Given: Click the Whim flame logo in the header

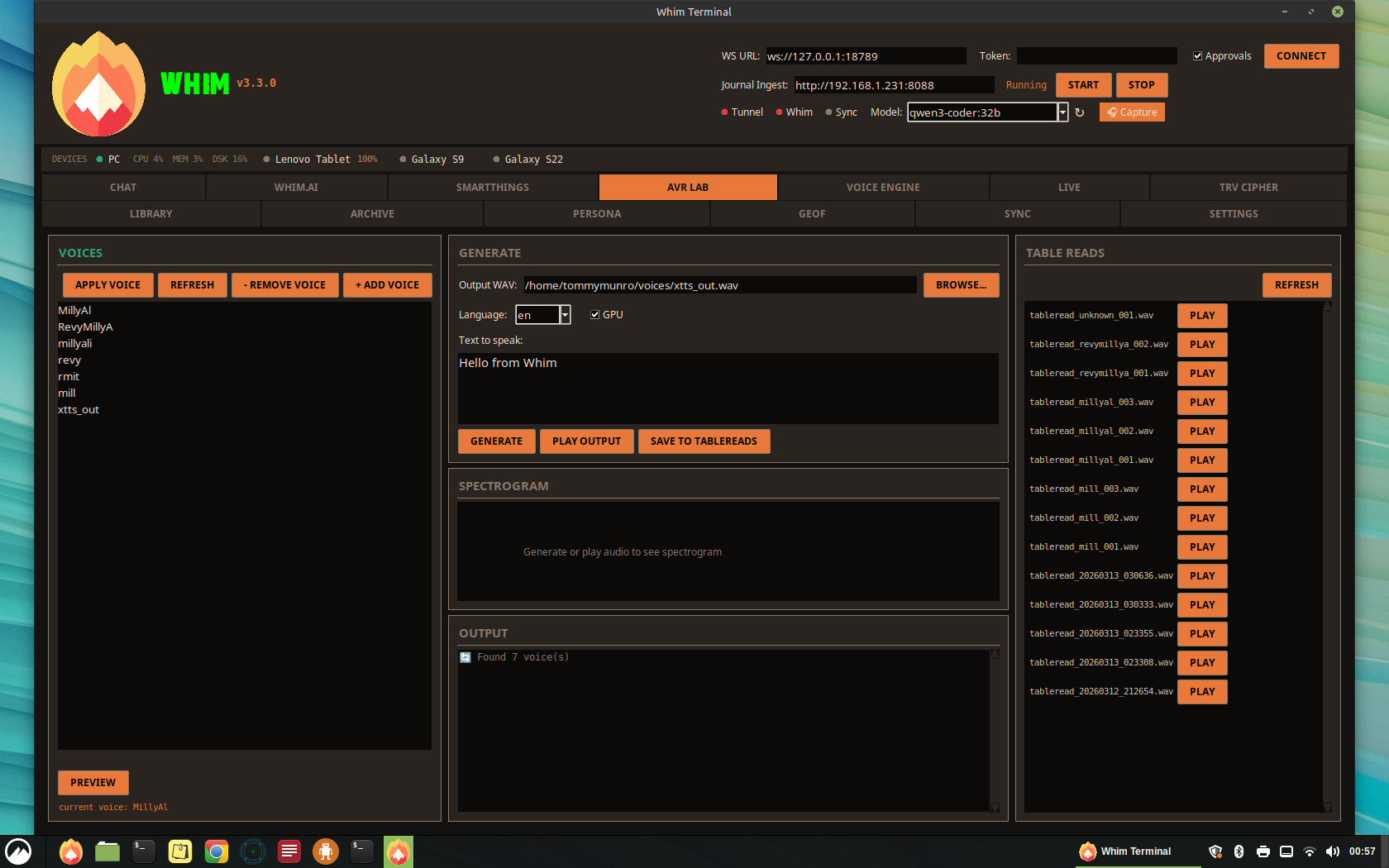Looking at the screenshot, I should pyautogui.click(x=98, y=83).
